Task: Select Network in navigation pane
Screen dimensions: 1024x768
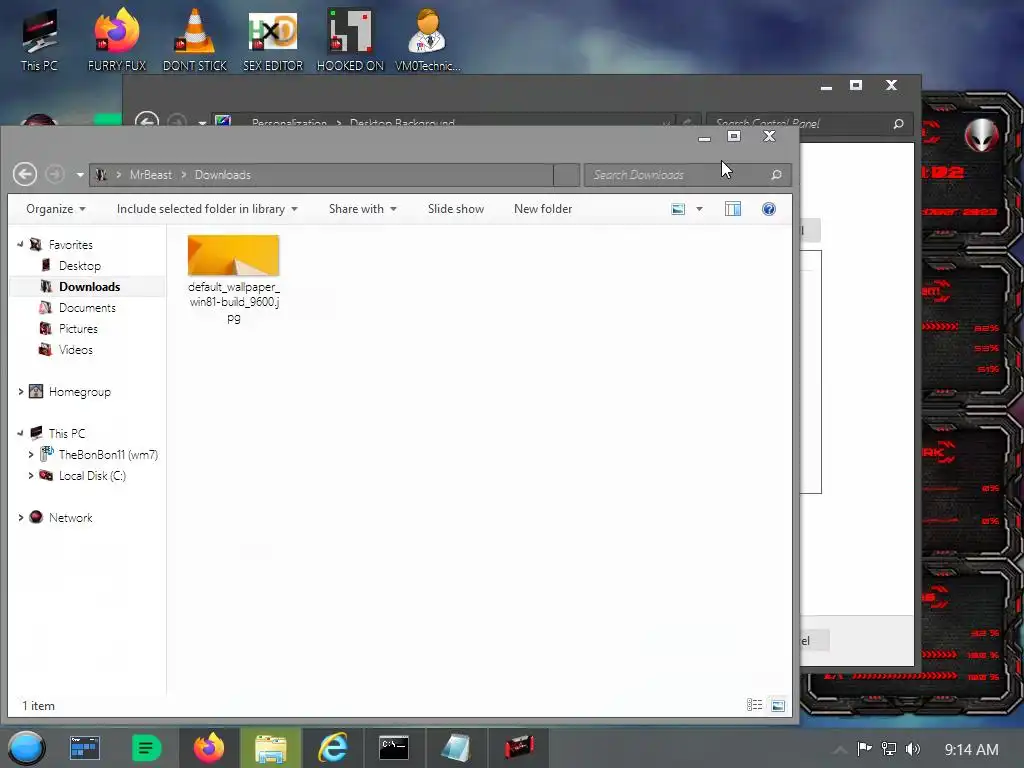Action: [x=71, y=517]
